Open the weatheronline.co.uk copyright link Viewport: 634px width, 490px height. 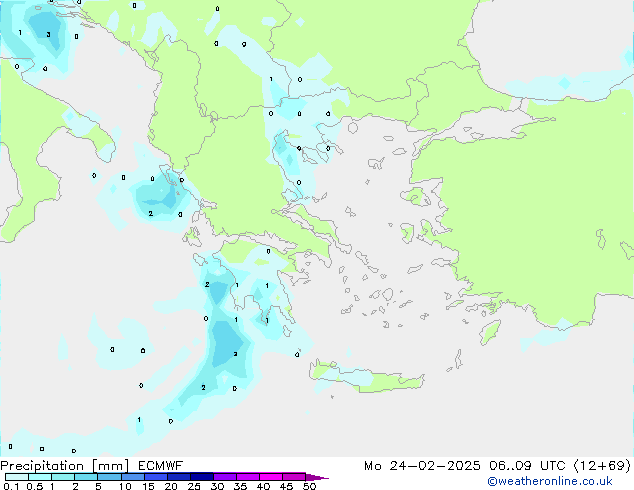[x=550, y=481]
